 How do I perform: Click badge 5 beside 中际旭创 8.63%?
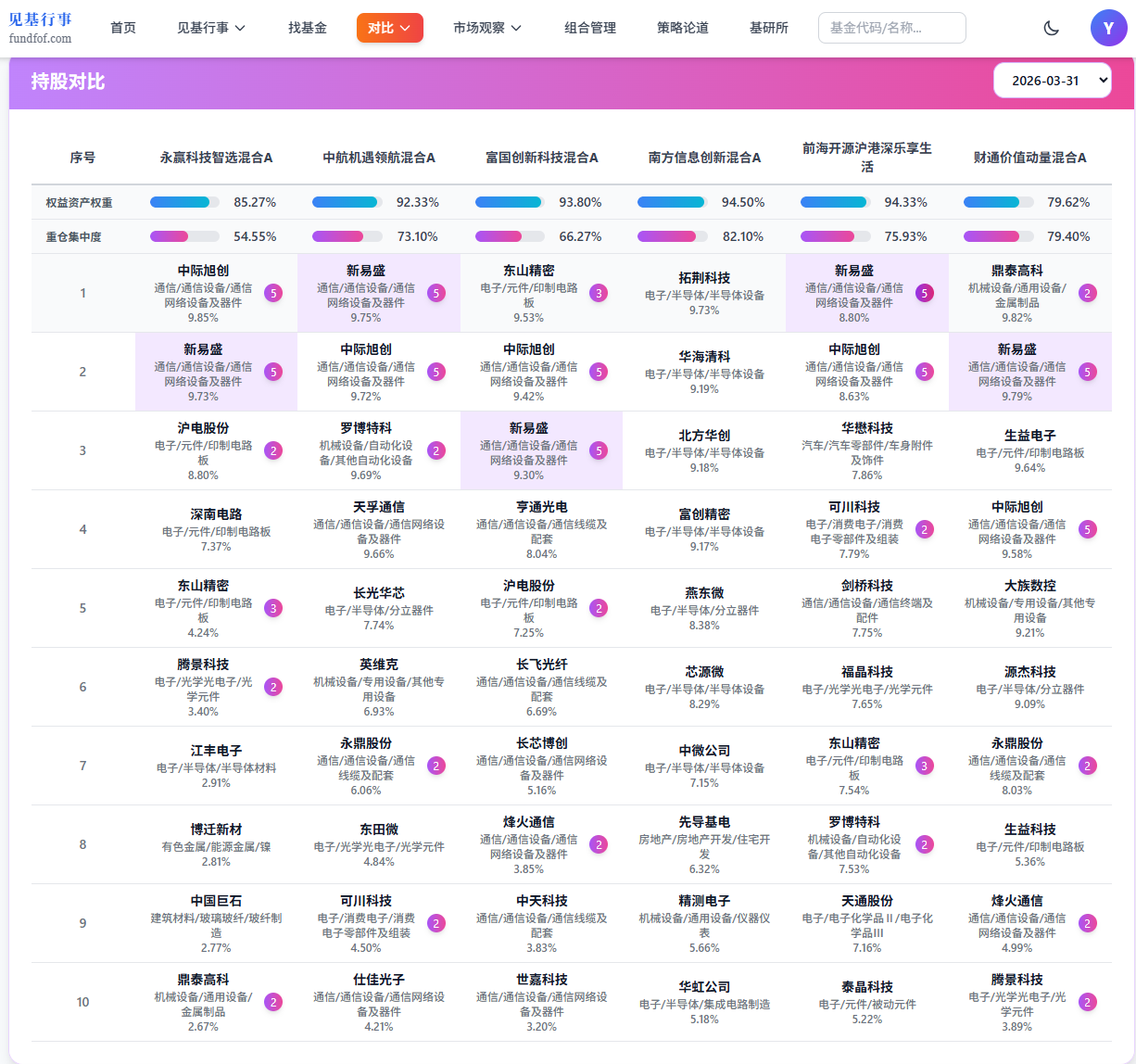click(925, 372)
